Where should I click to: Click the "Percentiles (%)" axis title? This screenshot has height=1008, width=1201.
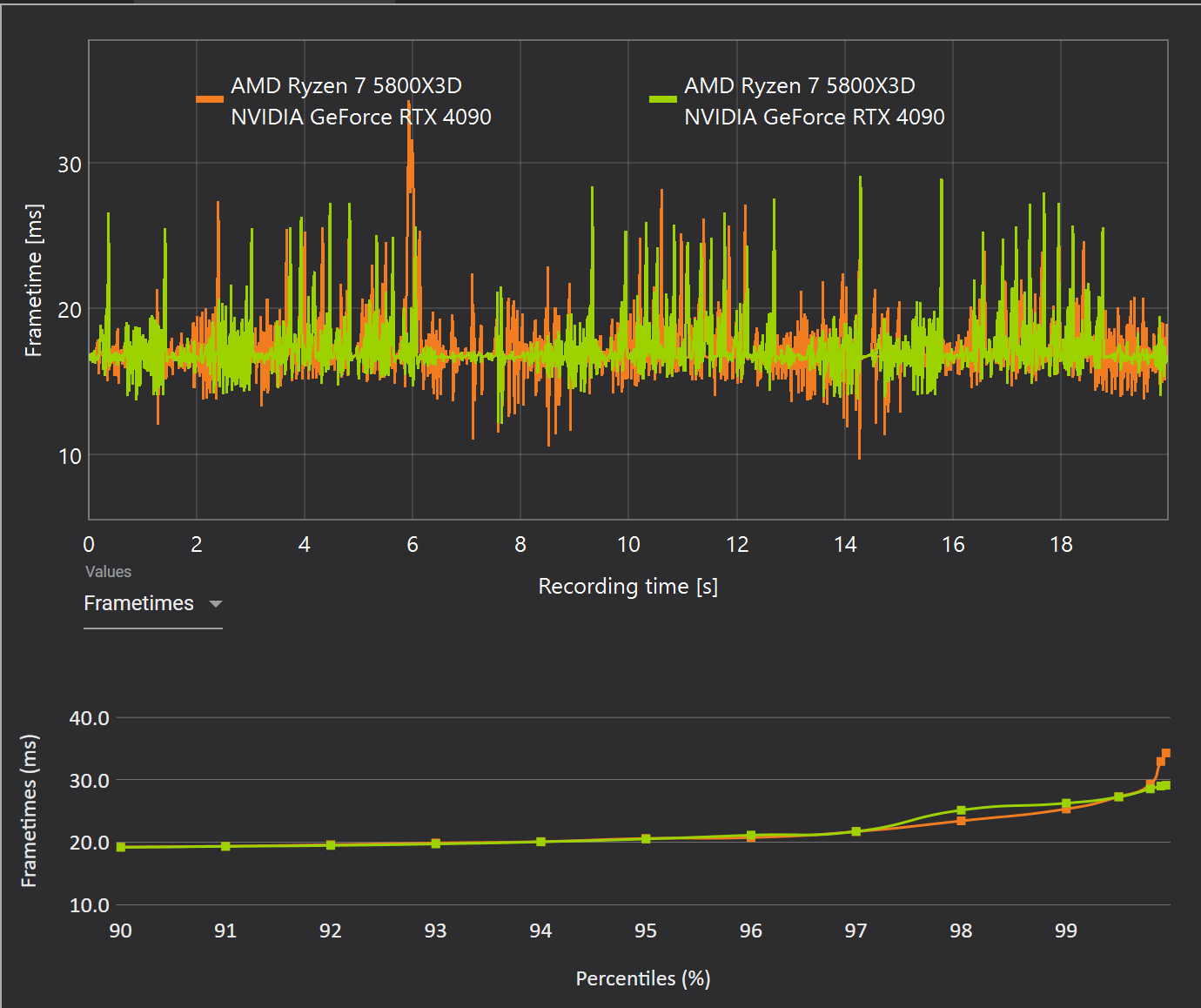tap(643, 978)
